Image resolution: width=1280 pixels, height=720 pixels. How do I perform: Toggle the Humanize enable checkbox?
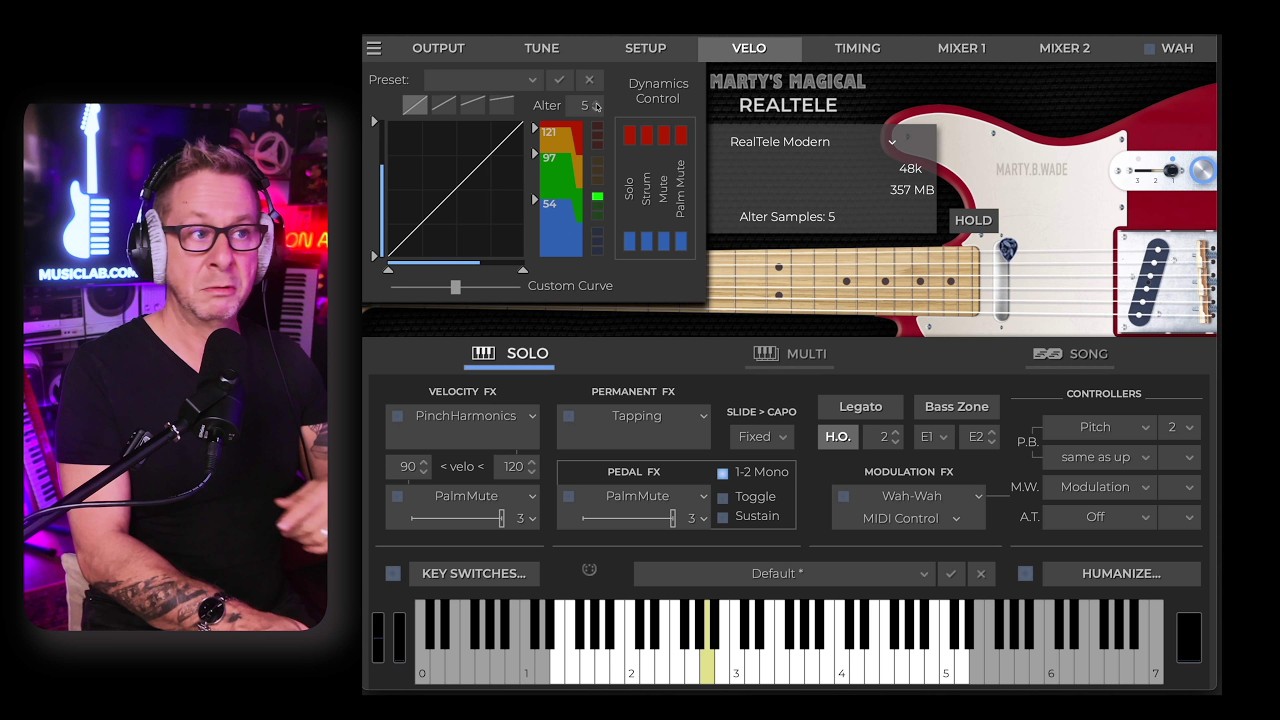1025,574
